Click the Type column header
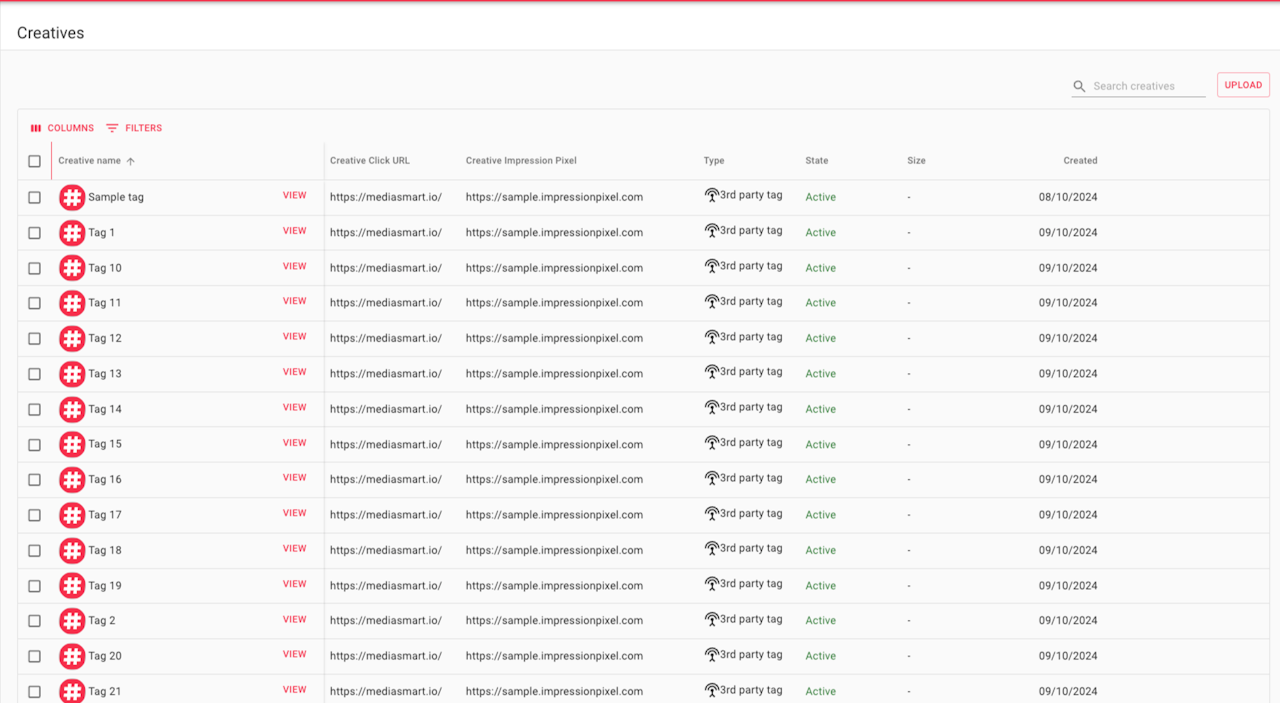 [x=714, y=161]
